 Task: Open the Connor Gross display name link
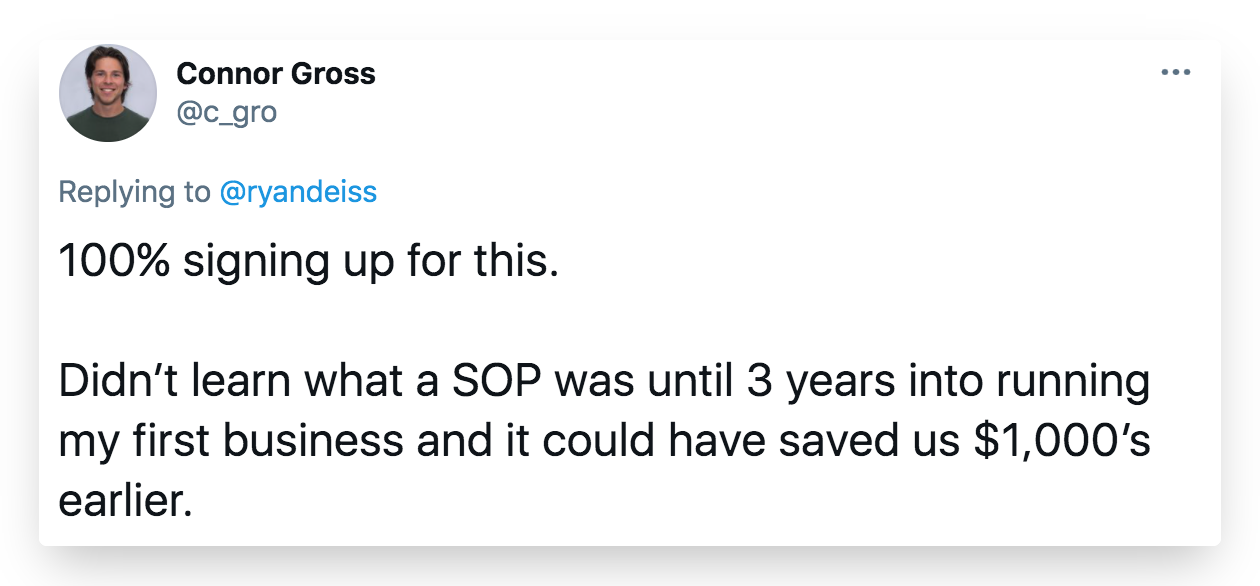[x=276, y=73]
